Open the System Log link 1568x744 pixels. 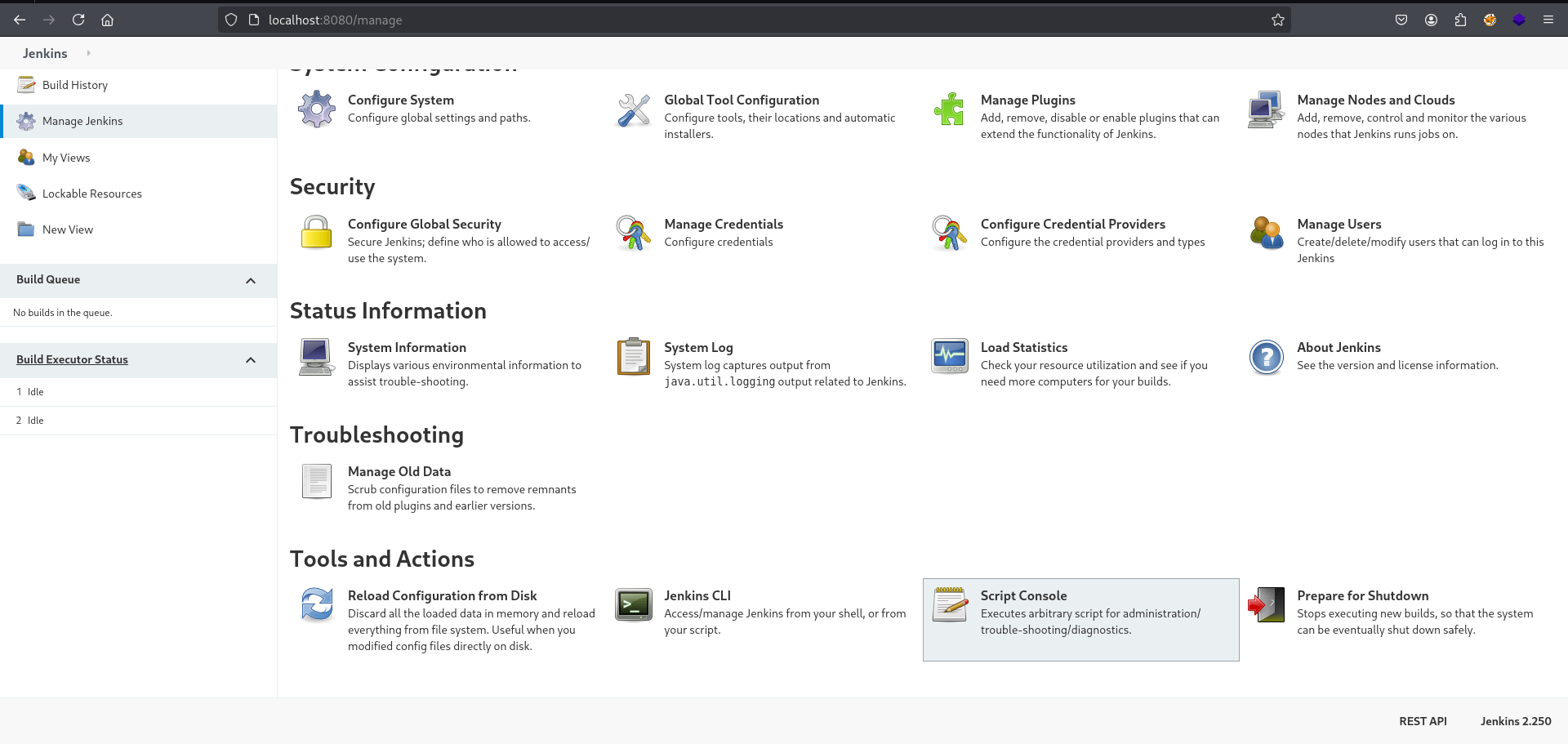point(698,347)
